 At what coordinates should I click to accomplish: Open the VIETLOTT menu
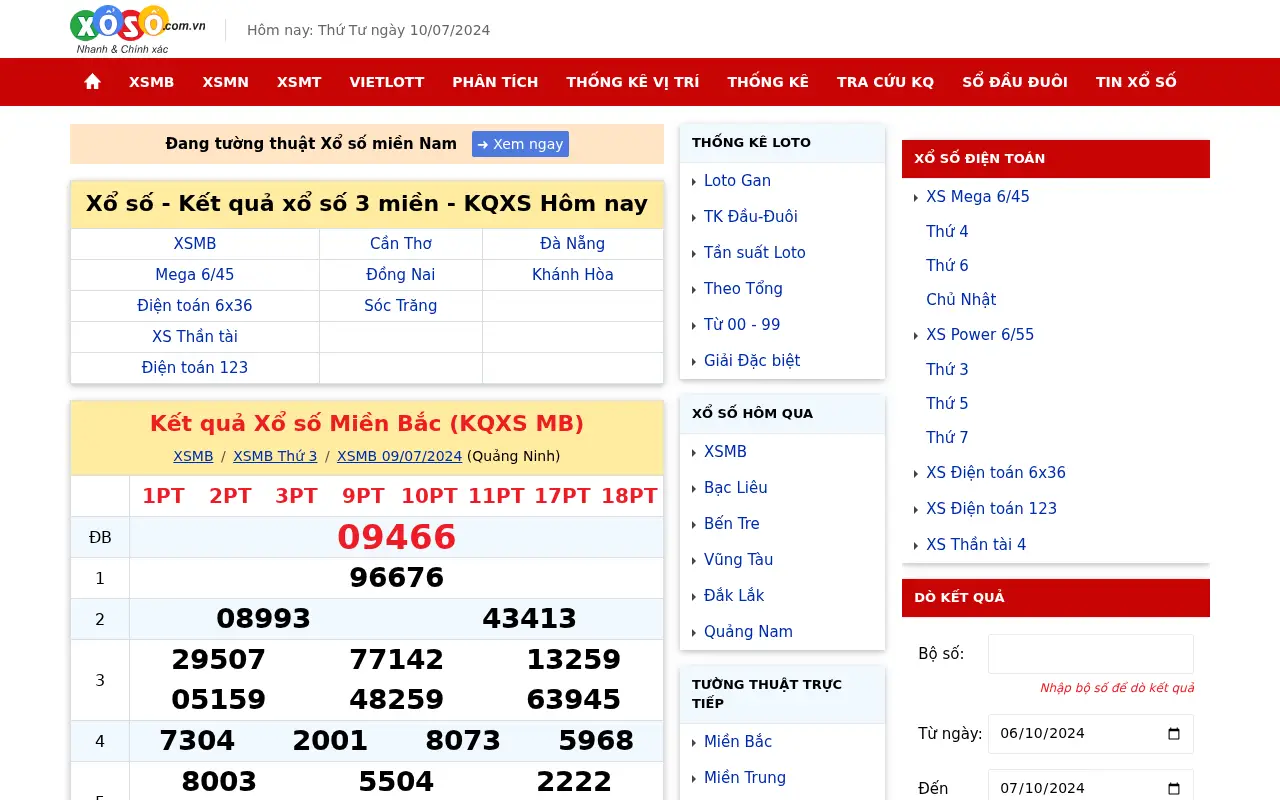[387, 82]
